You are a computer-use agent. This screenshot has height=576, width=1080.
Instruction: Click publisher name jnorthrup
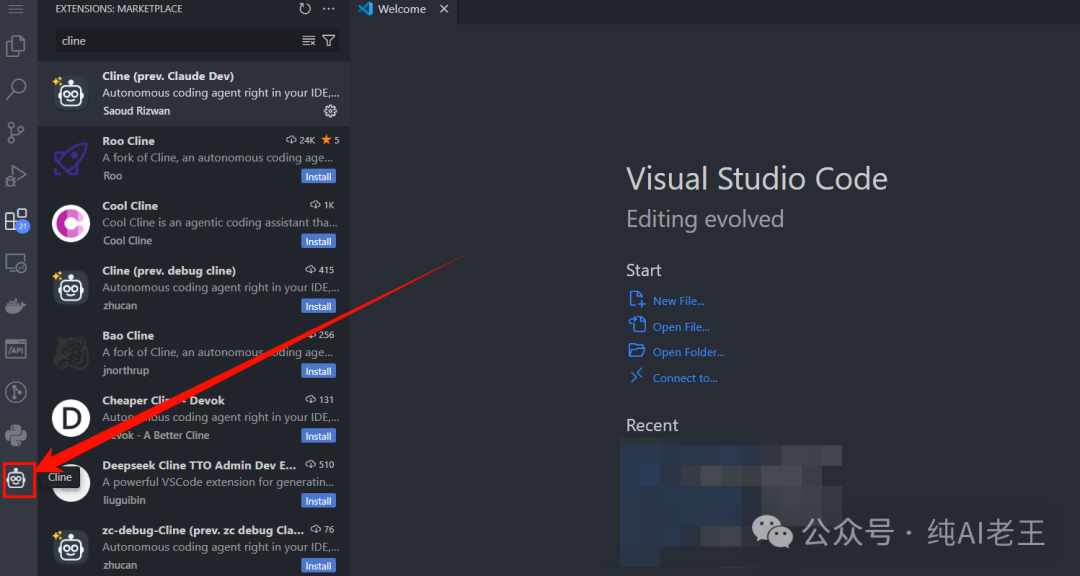coord(125,371)
